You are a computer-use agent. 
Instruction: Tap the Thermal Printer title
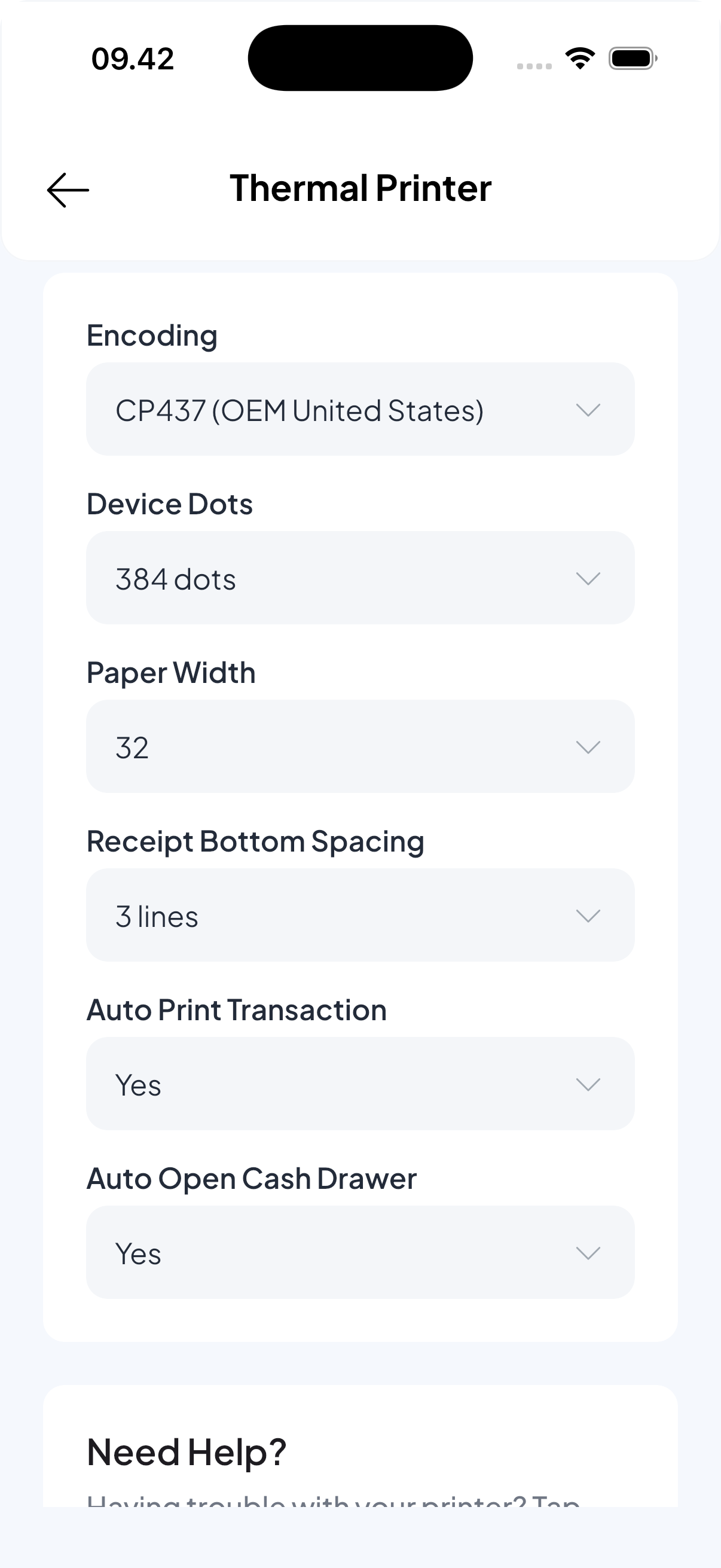[x=360, y=188]
